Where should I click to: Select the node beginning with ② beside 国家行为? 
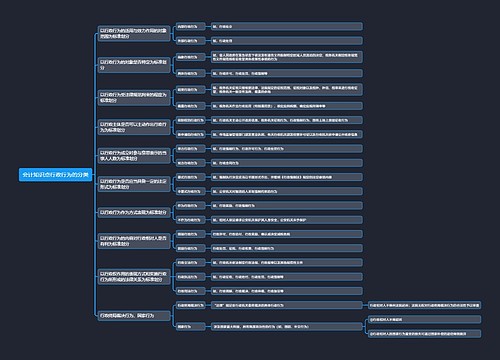[424, 334]
